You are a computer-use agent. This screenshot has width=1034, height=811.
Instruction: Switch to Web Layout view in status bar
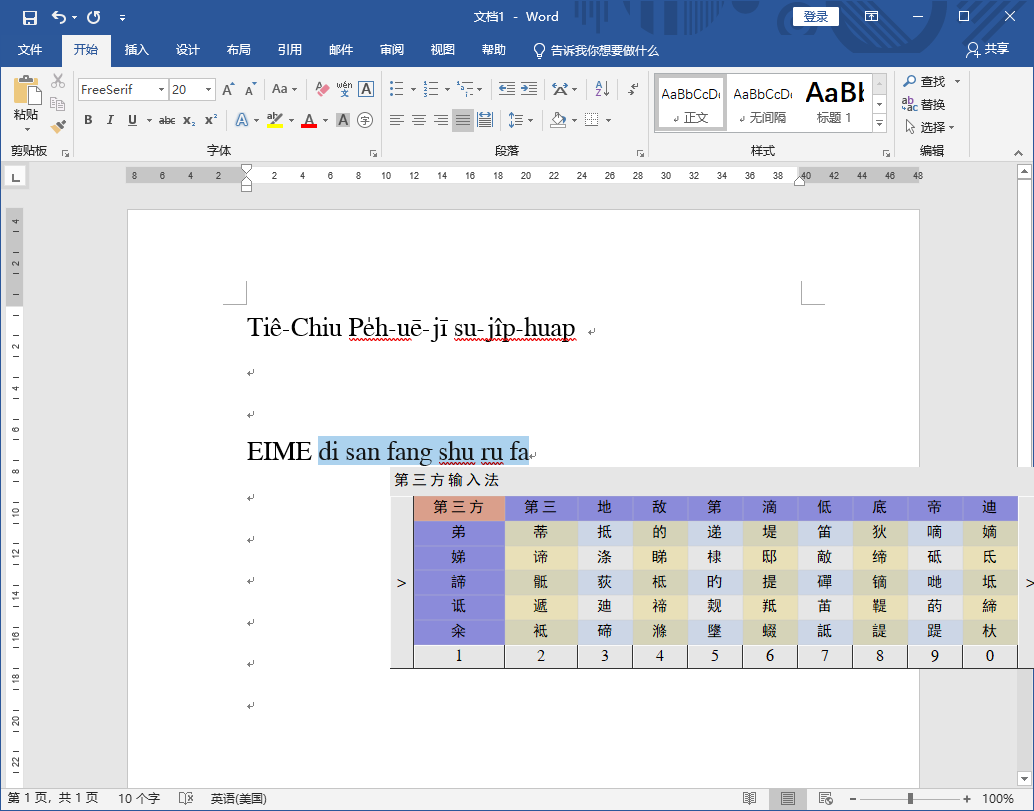click(826, 798)
